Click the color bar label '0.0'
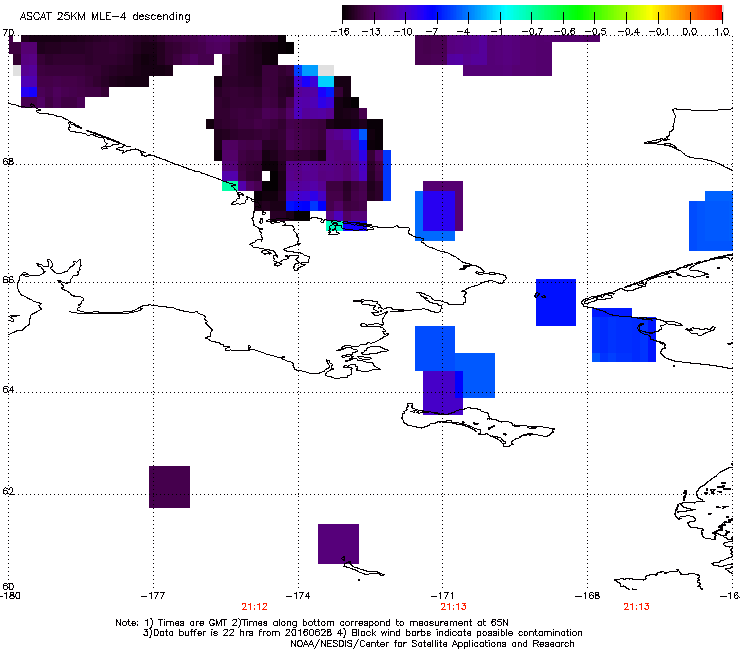The image size is (740, 650). click(690, 32)
